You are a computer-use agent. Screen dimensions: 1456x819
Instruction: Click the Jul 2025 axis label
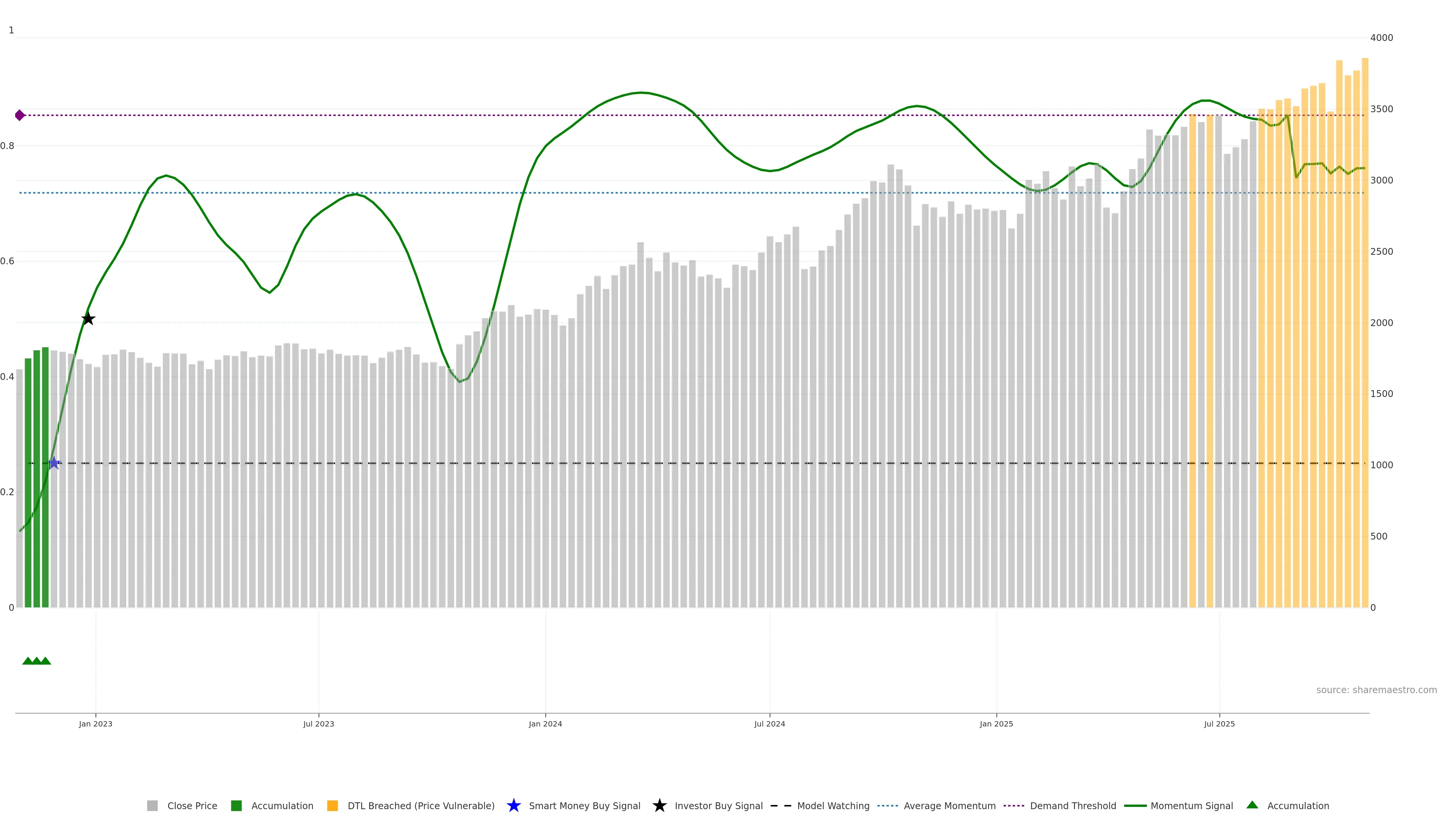1219,723
